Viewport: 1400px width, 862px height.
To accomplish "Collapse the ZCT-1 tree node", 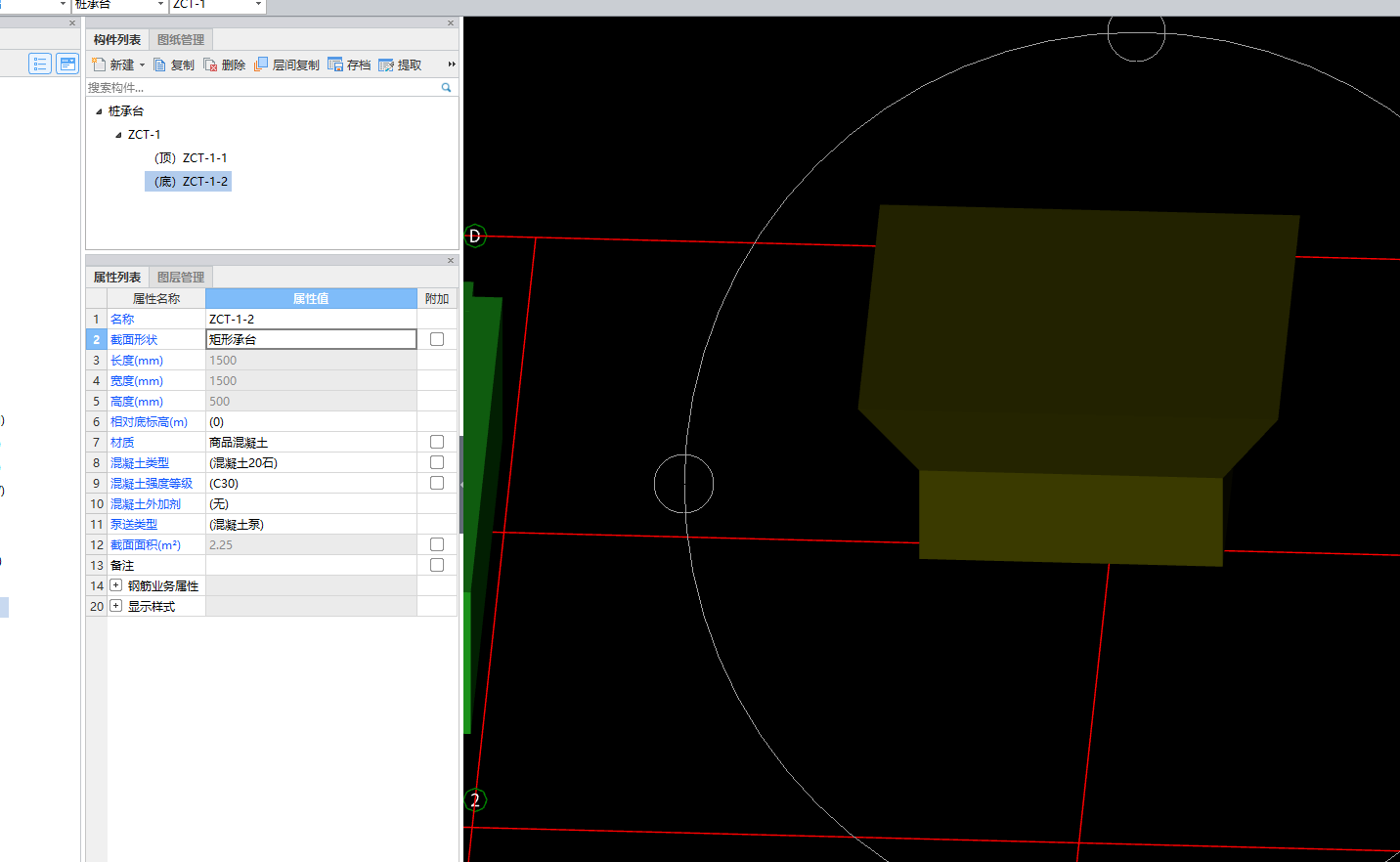I will point(118,135).
